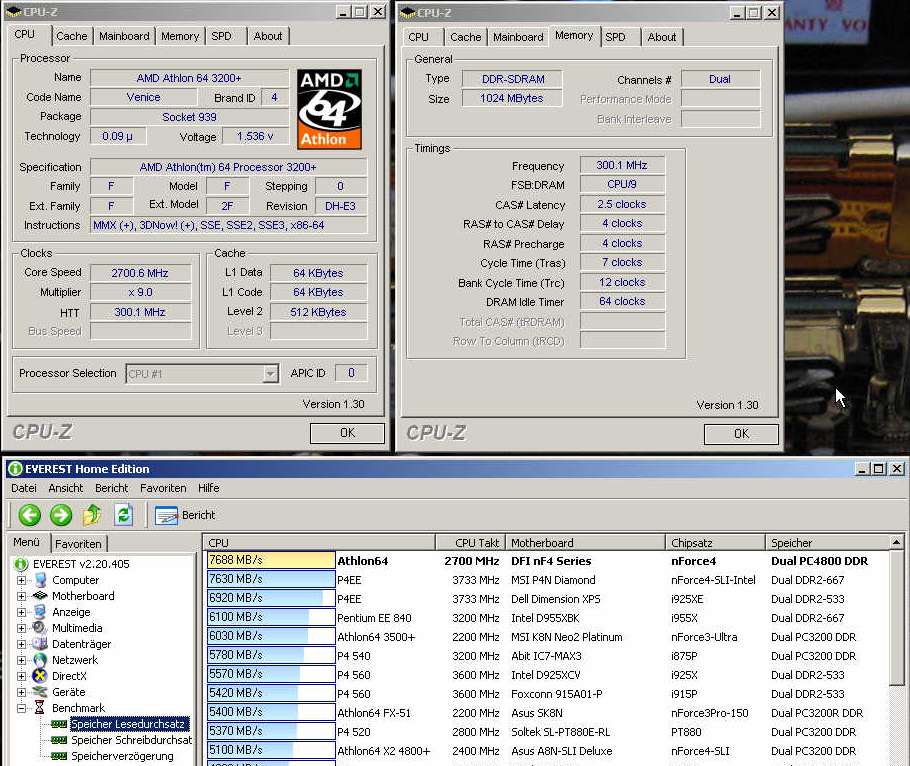Click the Motherboard tree icon
Screen dimensions: 910x766
pos(39,595)
